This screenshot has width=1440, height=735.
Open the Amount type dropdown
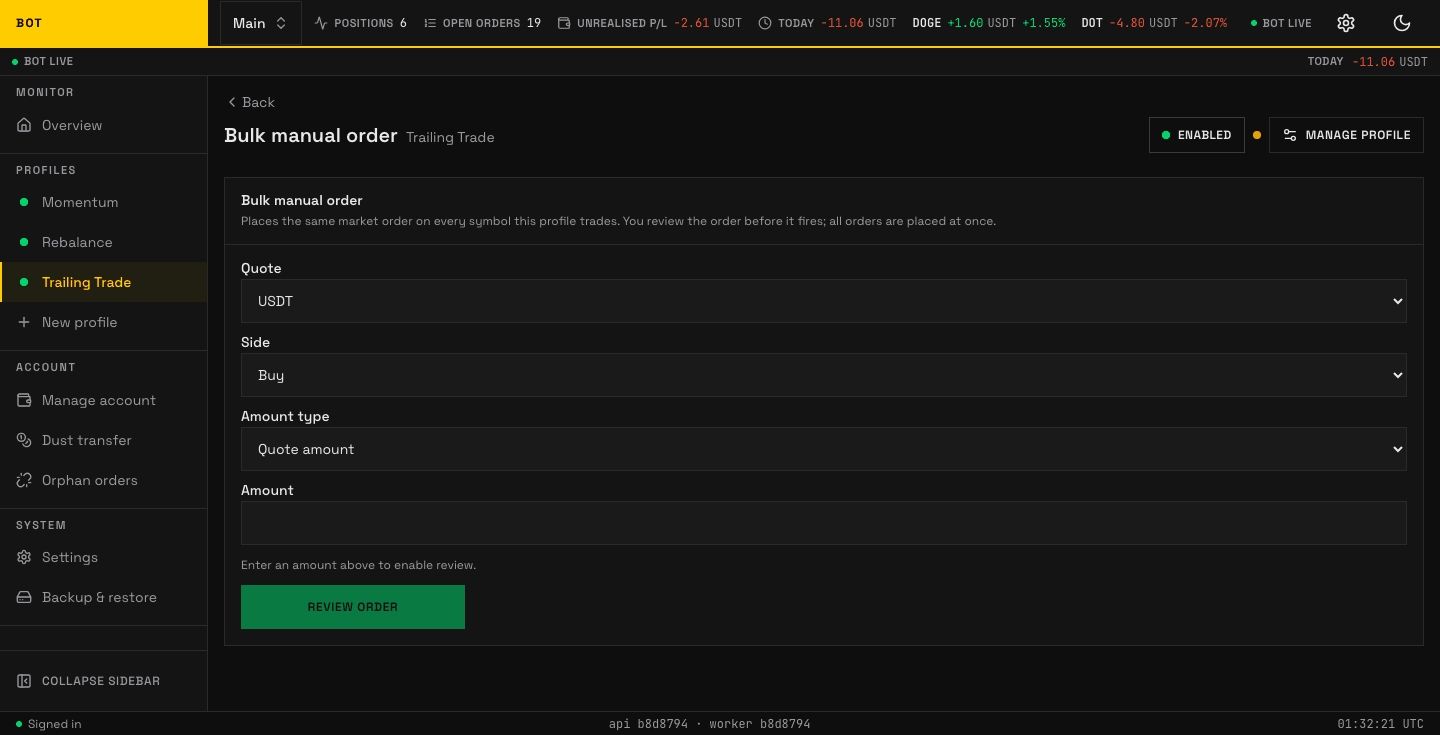click(824, 449)
